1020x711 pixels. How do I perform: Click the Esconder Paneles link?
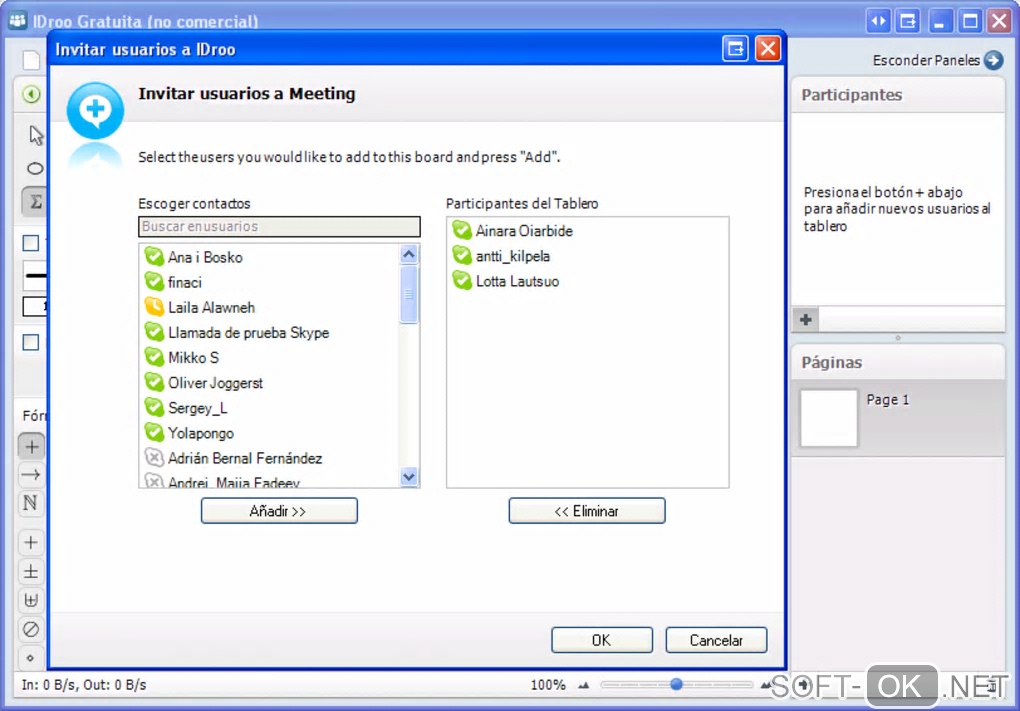[926, 60]
